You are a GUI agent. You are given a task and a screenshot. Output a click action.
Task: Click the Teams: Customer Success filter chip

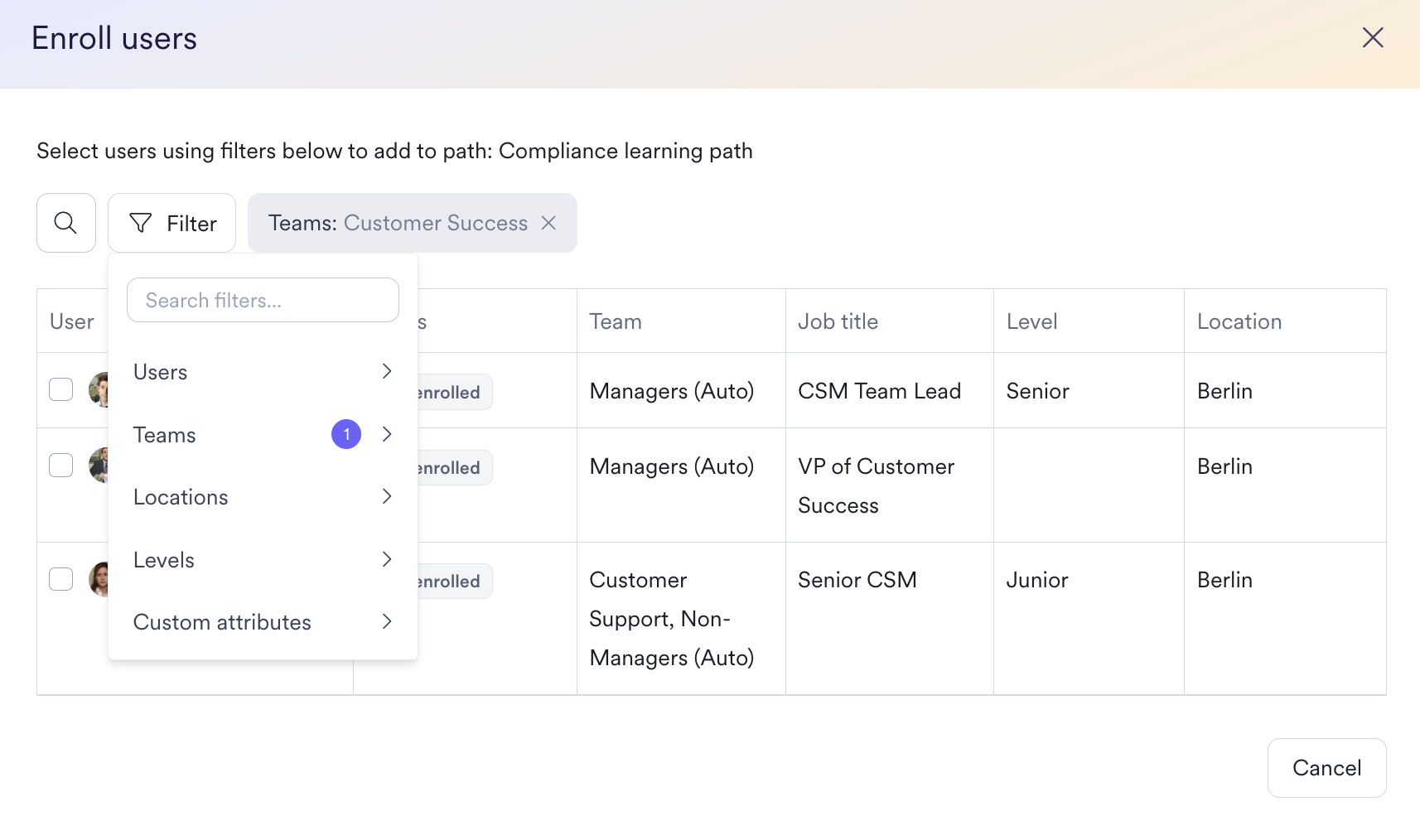[398, 223]
